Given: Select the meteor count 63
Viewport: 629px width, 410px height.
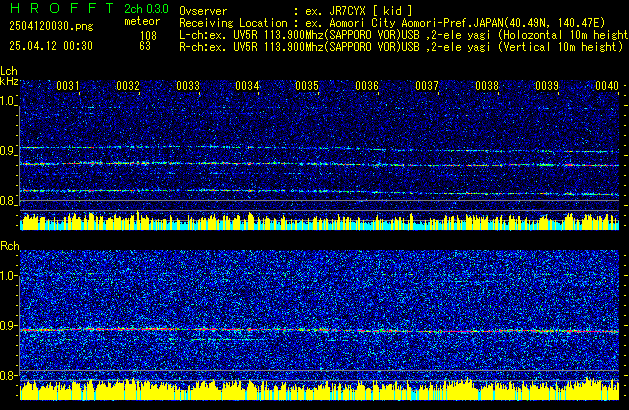Looking at the screenshot, I should (x=145, y=46).
